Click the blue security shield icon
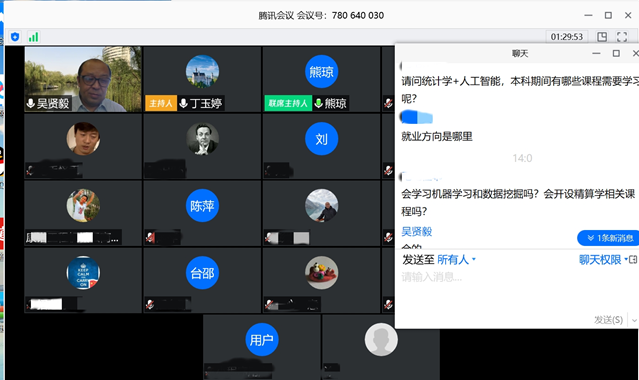The height and width of the screenshot is (380, 639). tap(15, 37)
